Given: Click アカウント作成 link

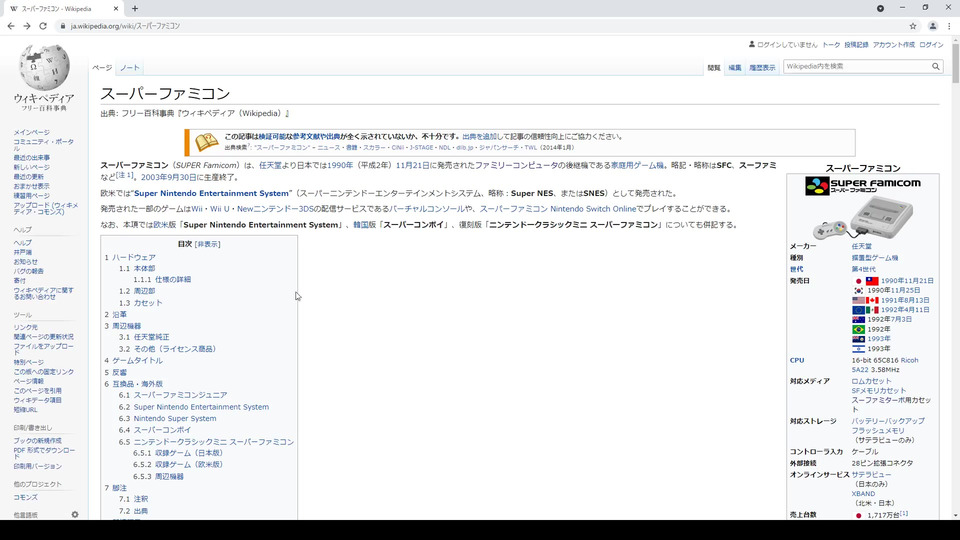Looking at the screenshot, I should point(894,45).
